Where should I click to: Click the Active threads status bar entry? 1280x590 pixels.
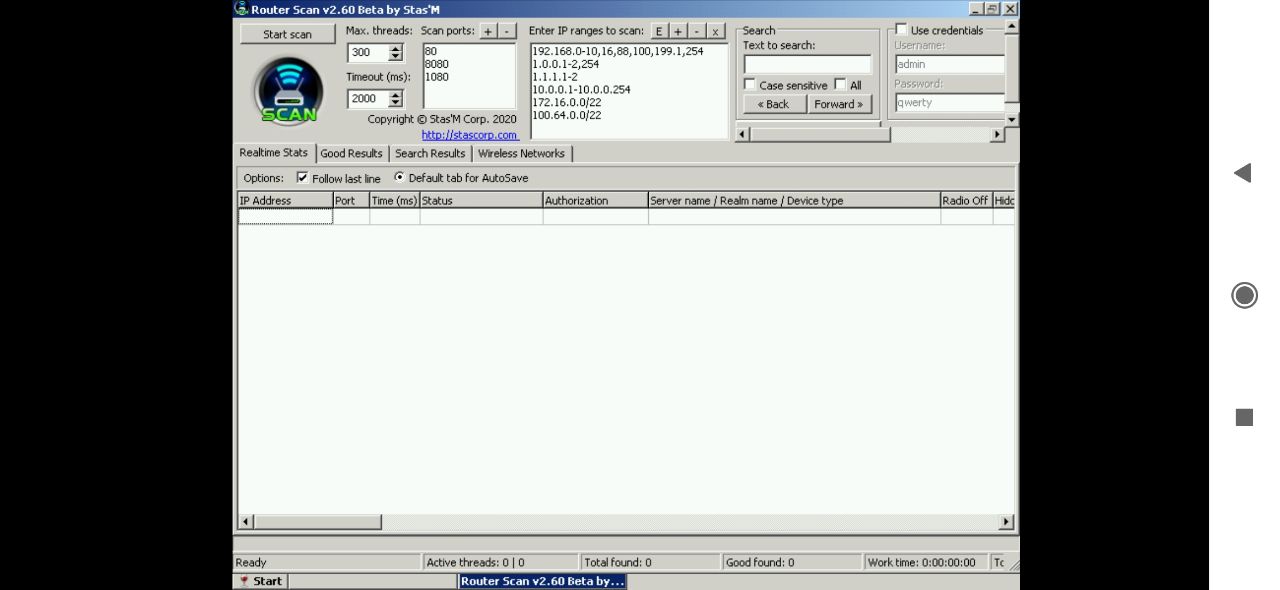pyautogui.click(x=500, y=563)
